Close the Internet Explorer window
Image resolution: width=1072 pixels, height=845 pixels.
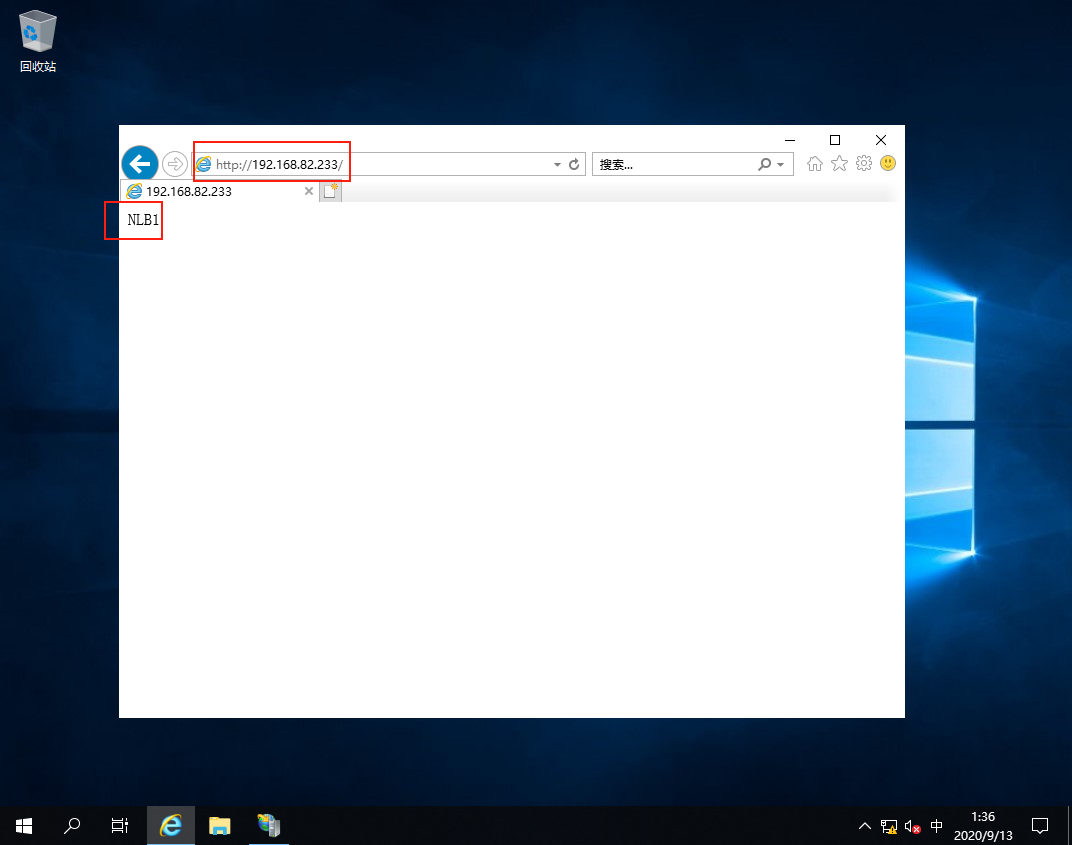(881, 140)
